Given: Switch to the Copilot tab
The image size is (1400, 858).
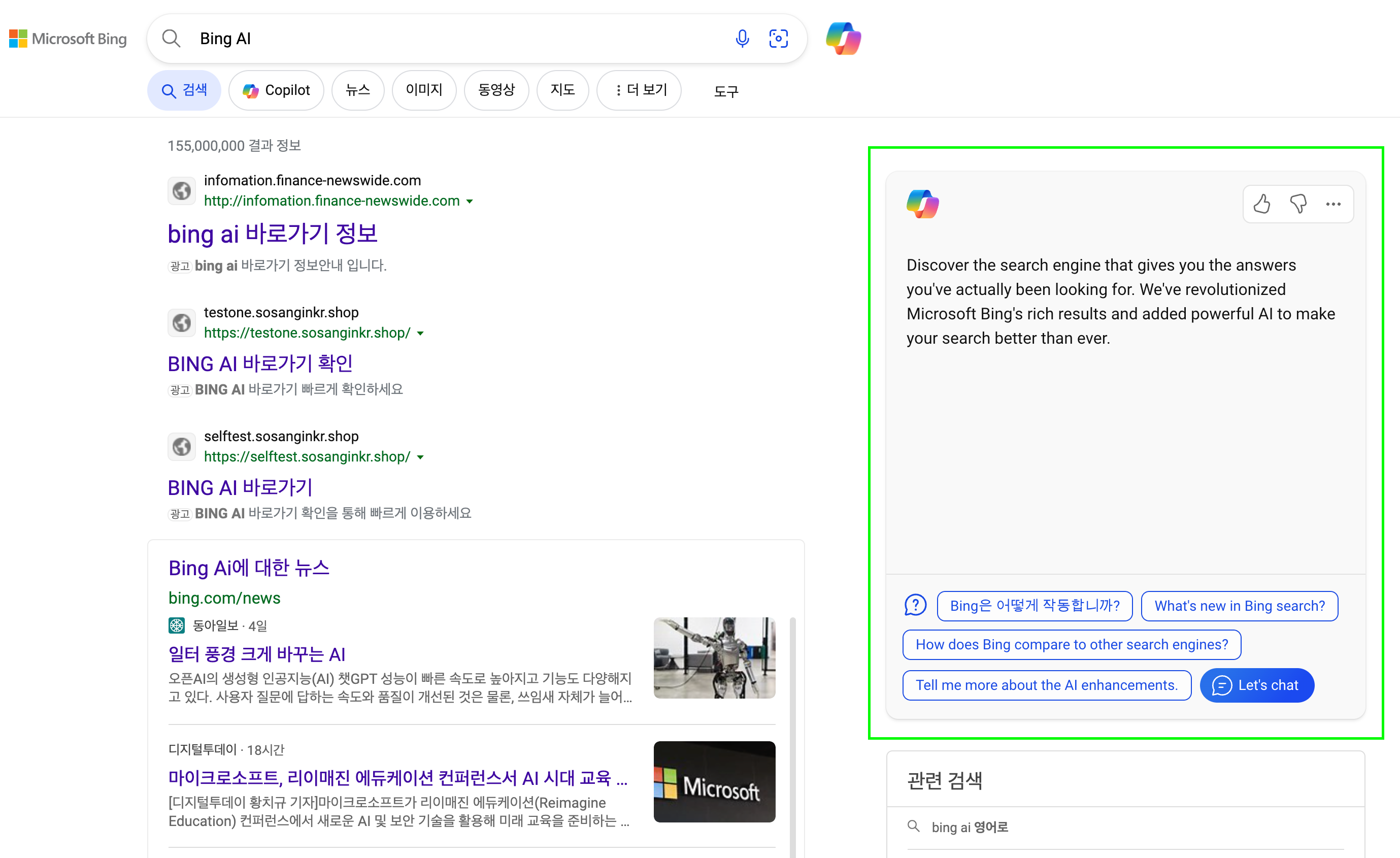Looking at the screenshot, I should [276, 90].
